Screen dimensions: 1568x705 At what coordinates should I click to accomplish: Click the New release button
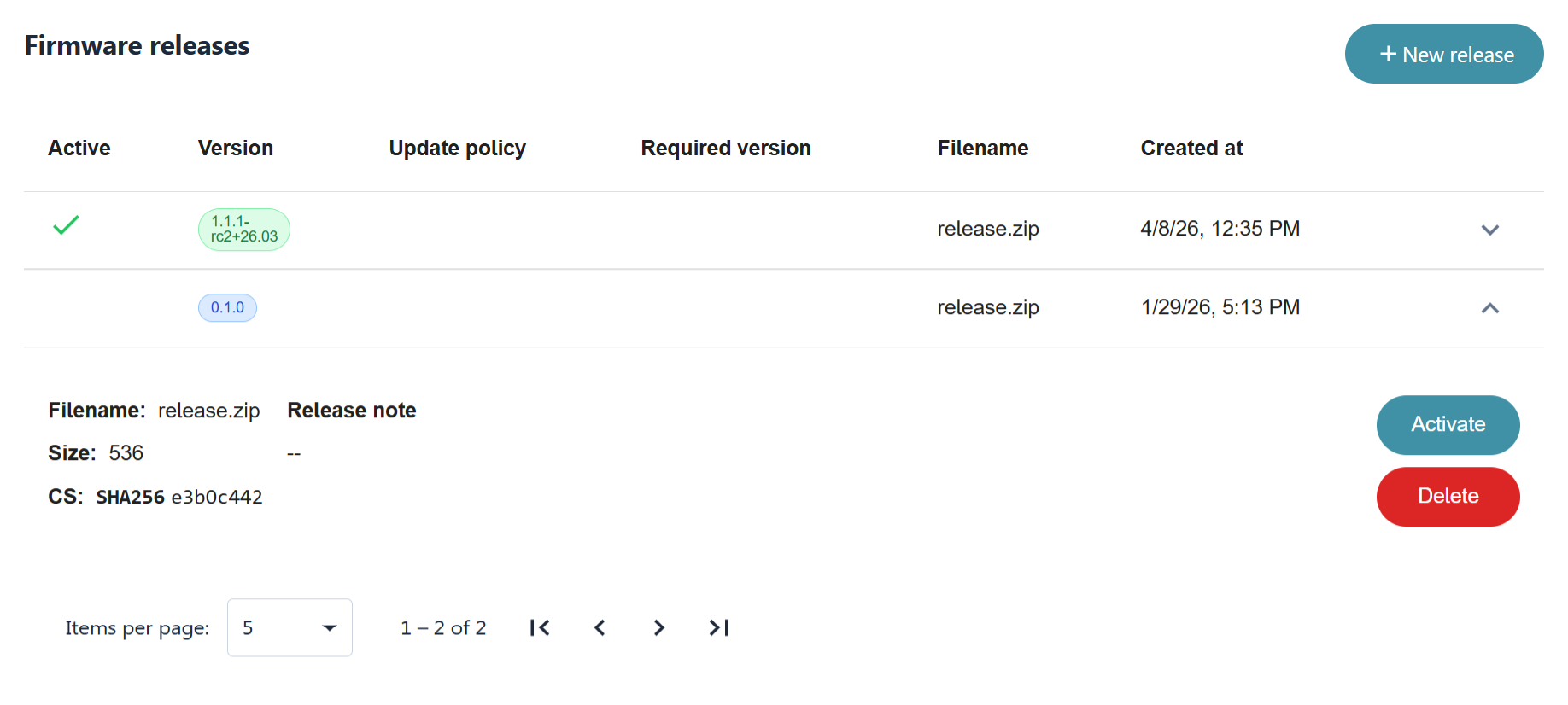click(x=1443, y=55)
